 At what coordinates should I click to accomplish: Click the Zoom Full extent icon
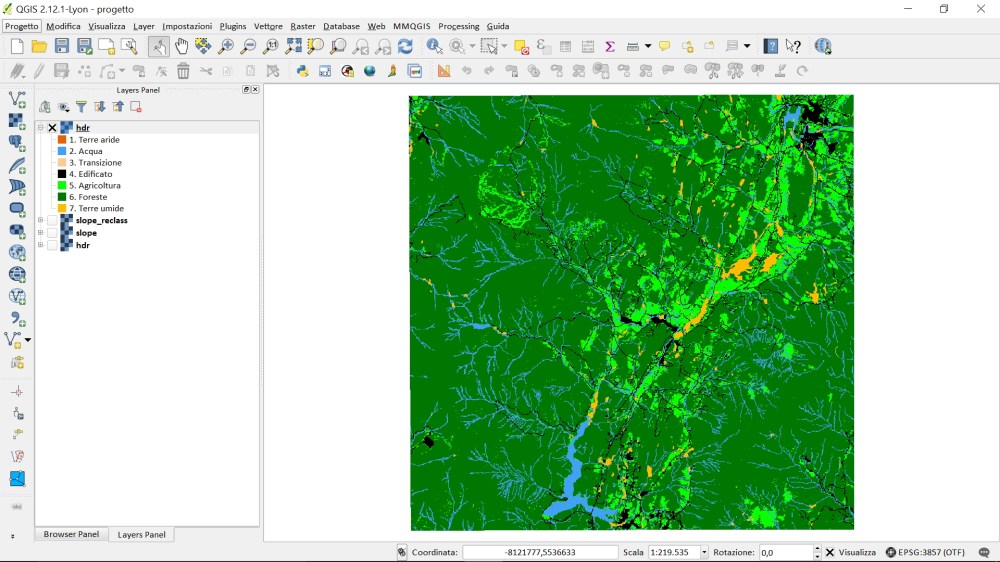pyautogui.click(x=294, y=46)
